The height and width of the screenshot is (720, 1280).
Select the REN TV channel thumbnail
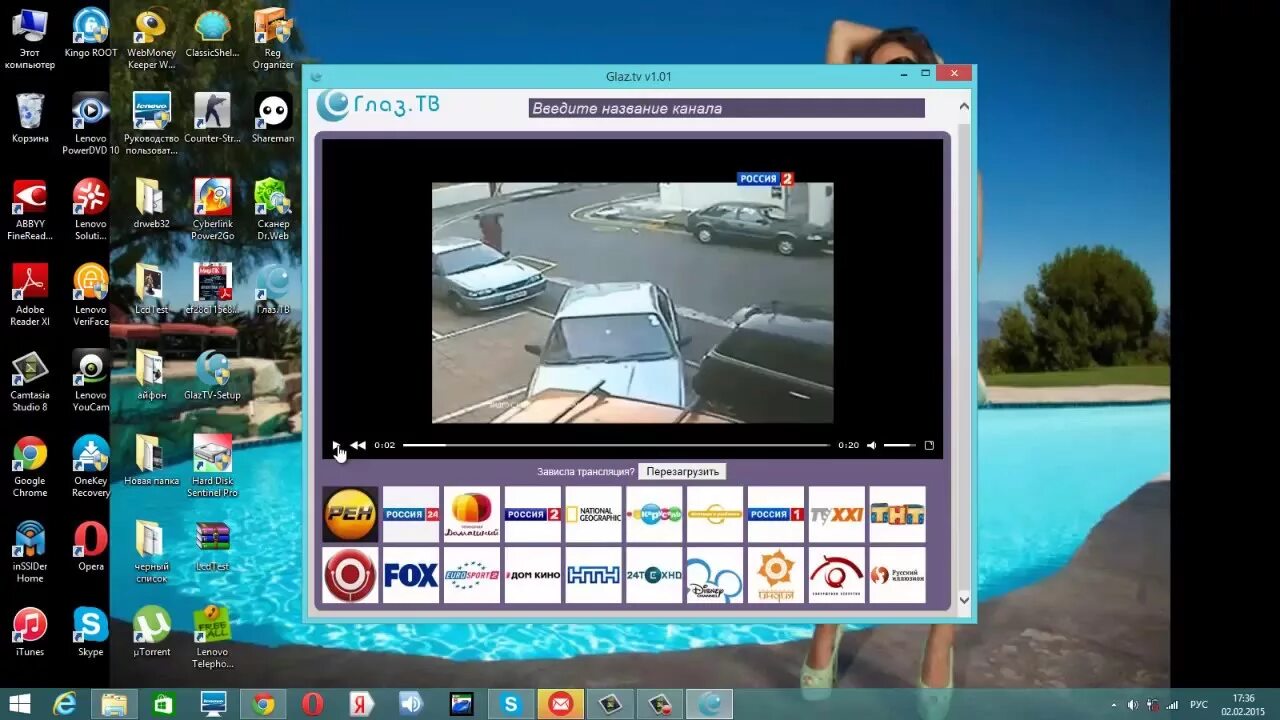pos(350,514)
